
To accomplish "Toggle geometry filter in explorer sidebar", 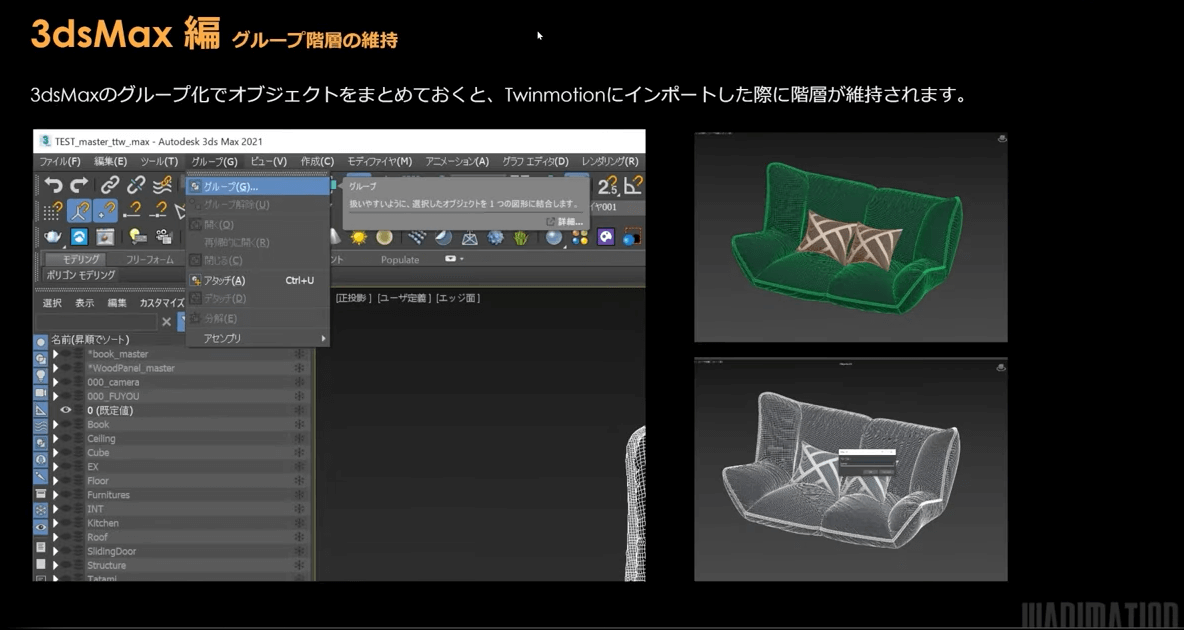I will coord(41,342).
